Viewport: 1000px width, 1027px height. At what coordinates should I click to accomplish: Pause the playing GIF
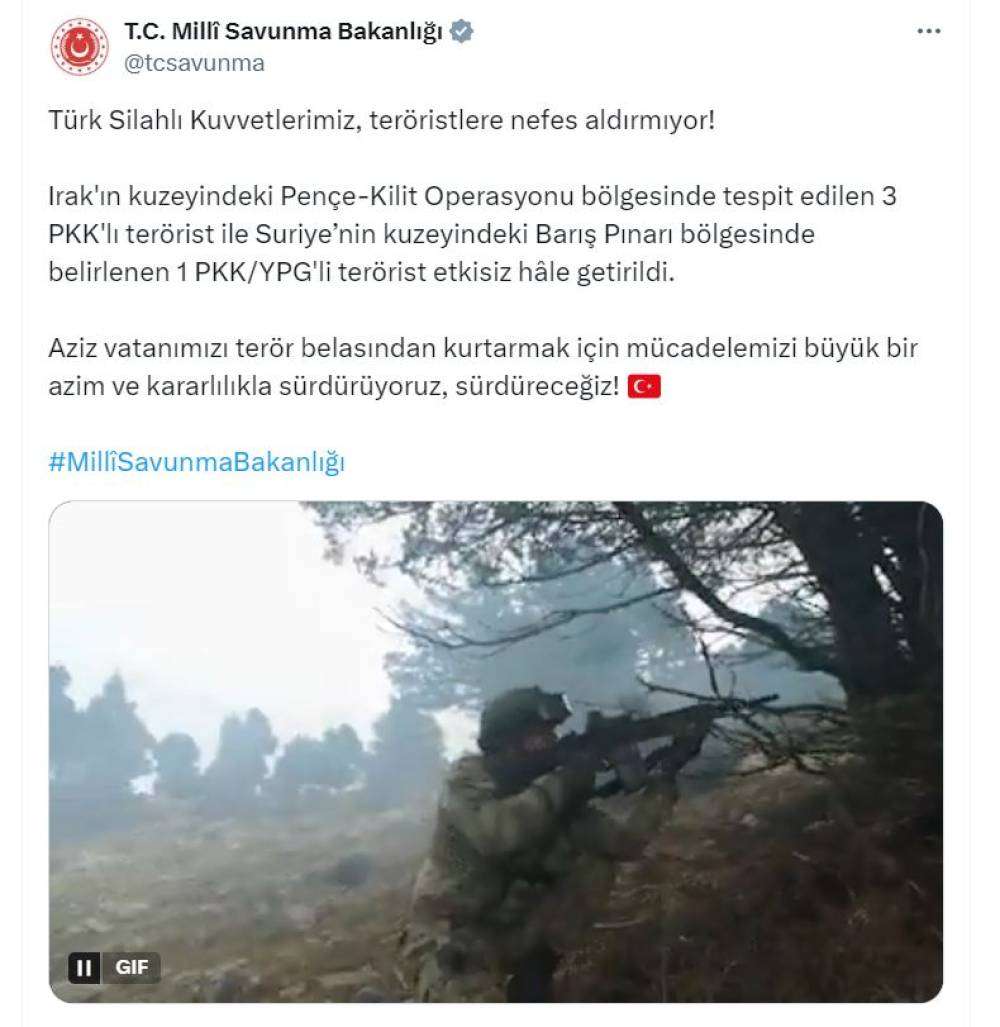pyautogui.click(x=84, y=967)
